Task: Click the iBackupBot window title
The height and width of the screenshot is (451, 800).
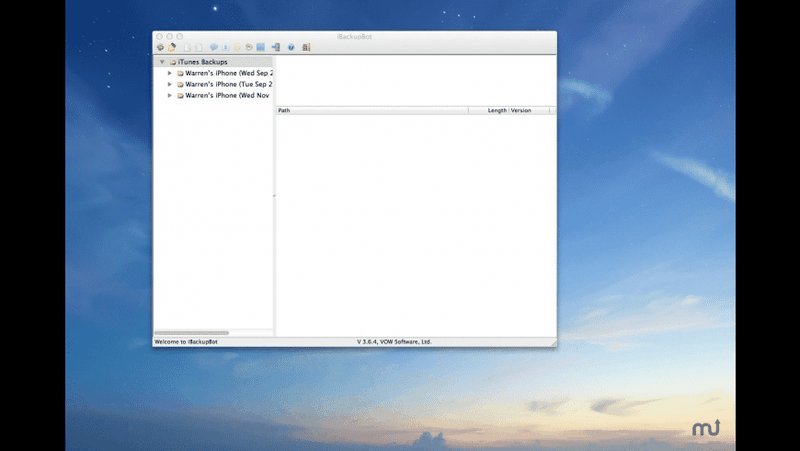Action: [x=354, y=37]
